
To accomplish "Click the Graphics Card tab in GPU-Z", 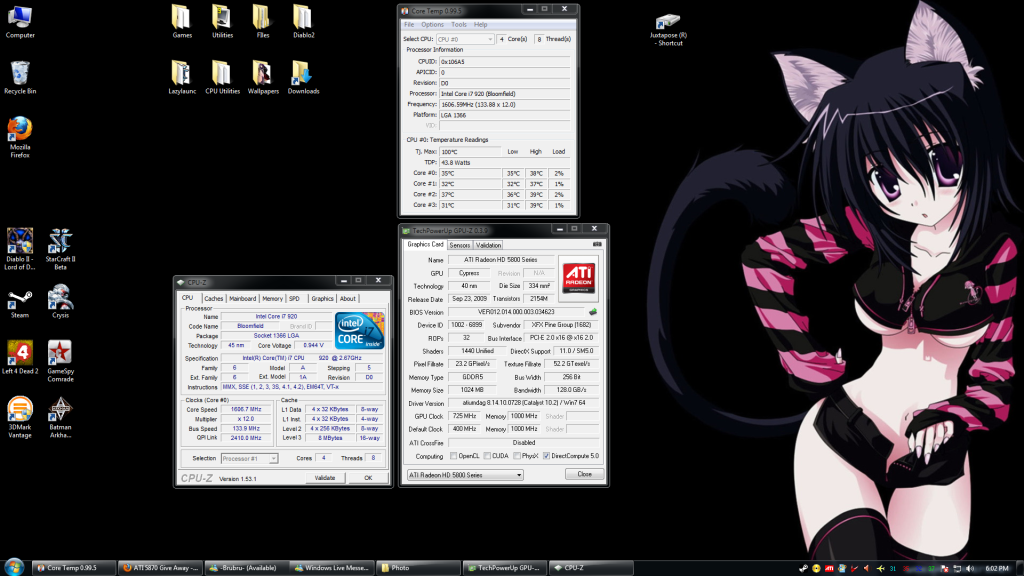I will [425, 244].
